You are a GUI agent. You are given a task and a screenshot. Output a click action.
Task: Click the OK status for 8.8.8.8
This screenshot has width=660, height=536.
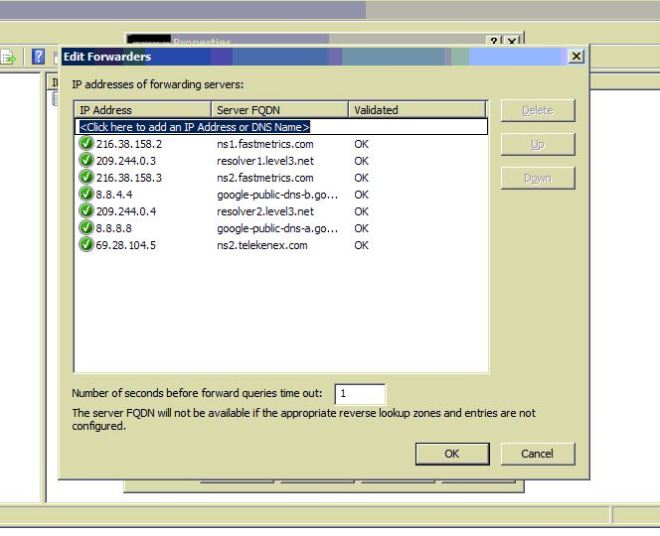click(361, 229)
